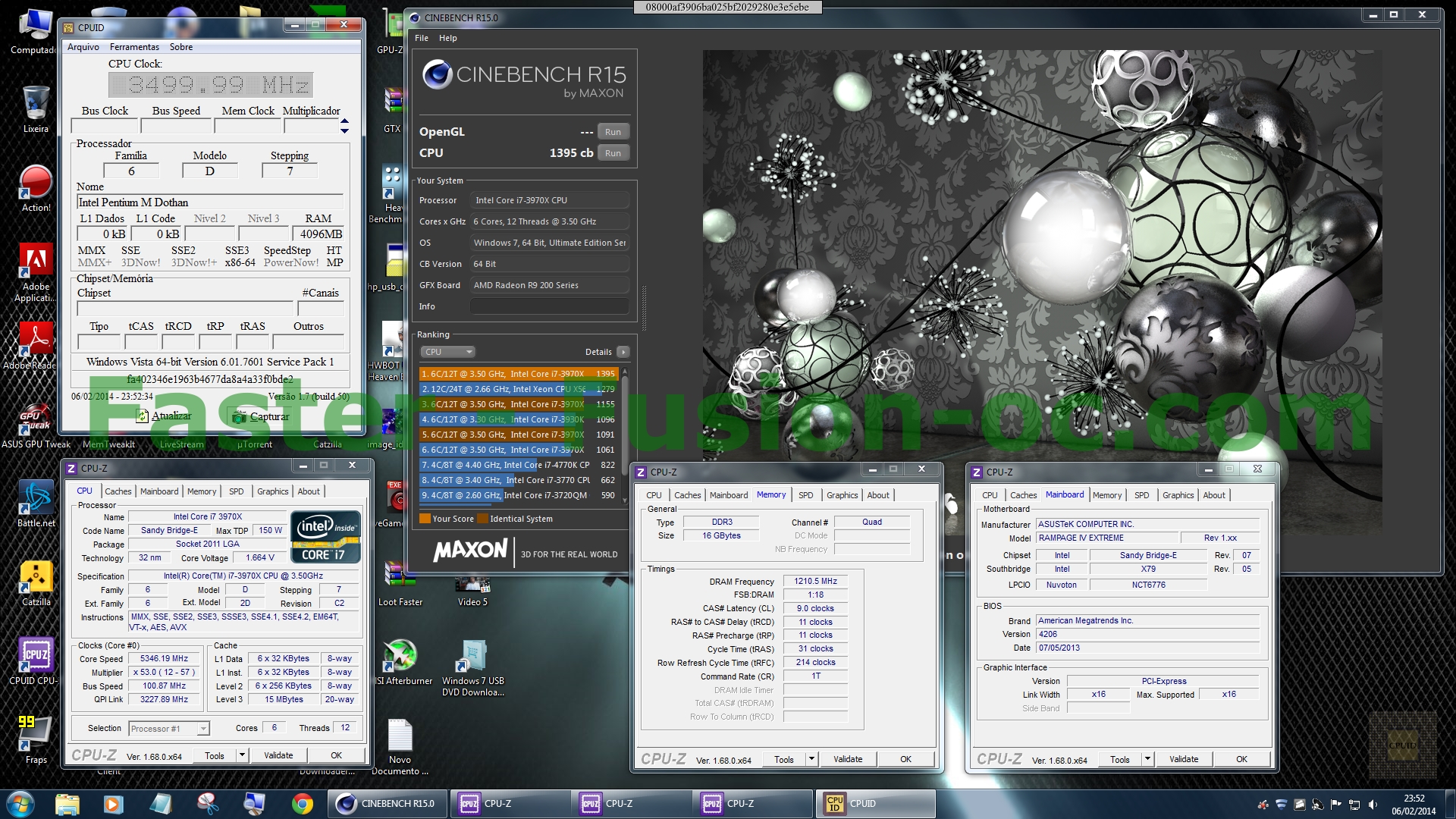The height and width of the screenshot is (819, 1456).
Task: Click the Nome field Intel Pentium M Dothan
Action: tap(210, 202)
